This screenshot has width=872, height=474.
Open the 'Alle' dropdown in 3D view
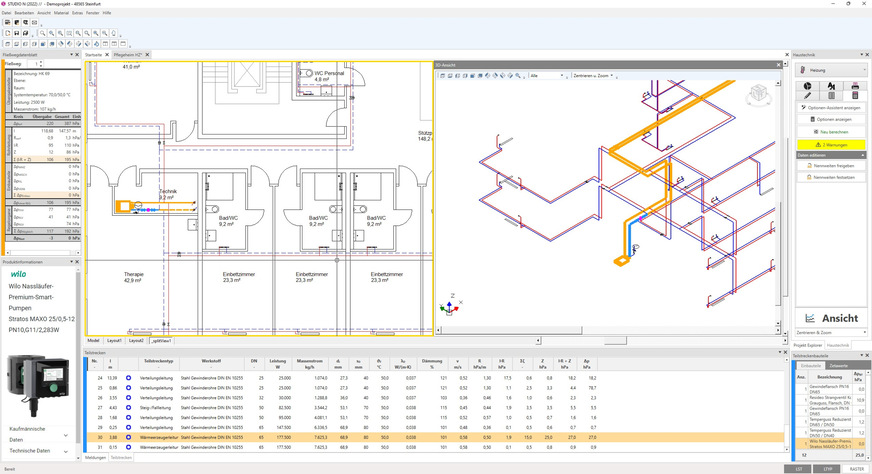tap(548, 75)
